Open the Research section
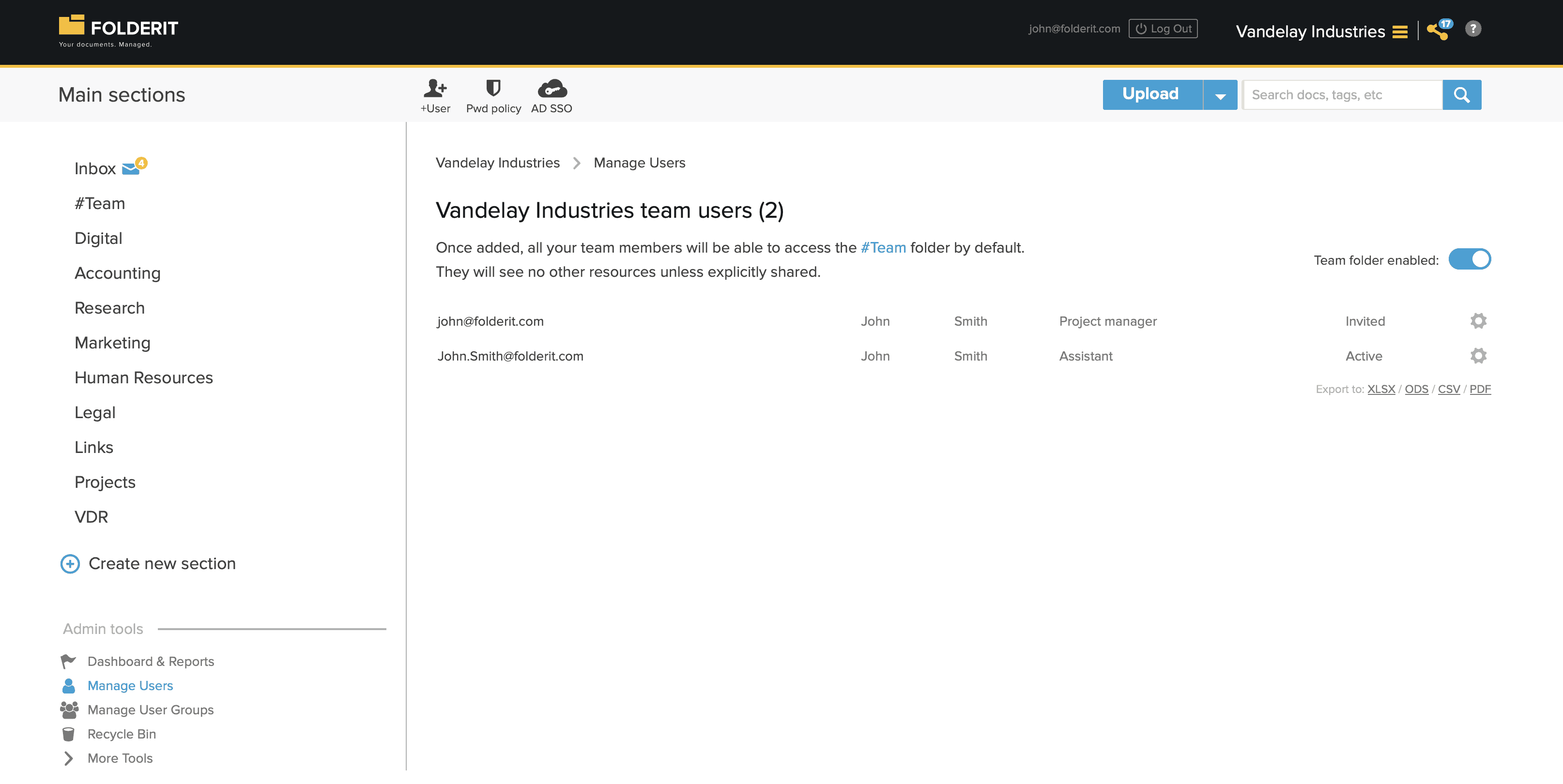Image resolution: width=1563 pixels, height=784 pixels. point(110,308)
